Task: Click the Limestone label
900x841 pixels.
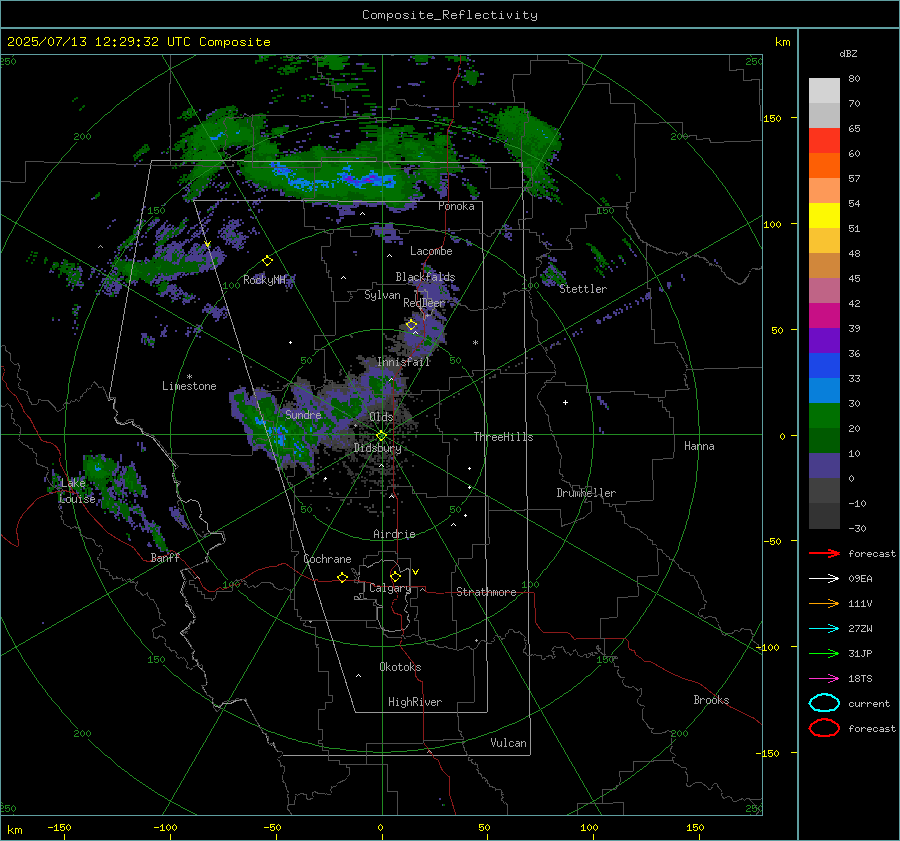Action: (x=189, y=386)
